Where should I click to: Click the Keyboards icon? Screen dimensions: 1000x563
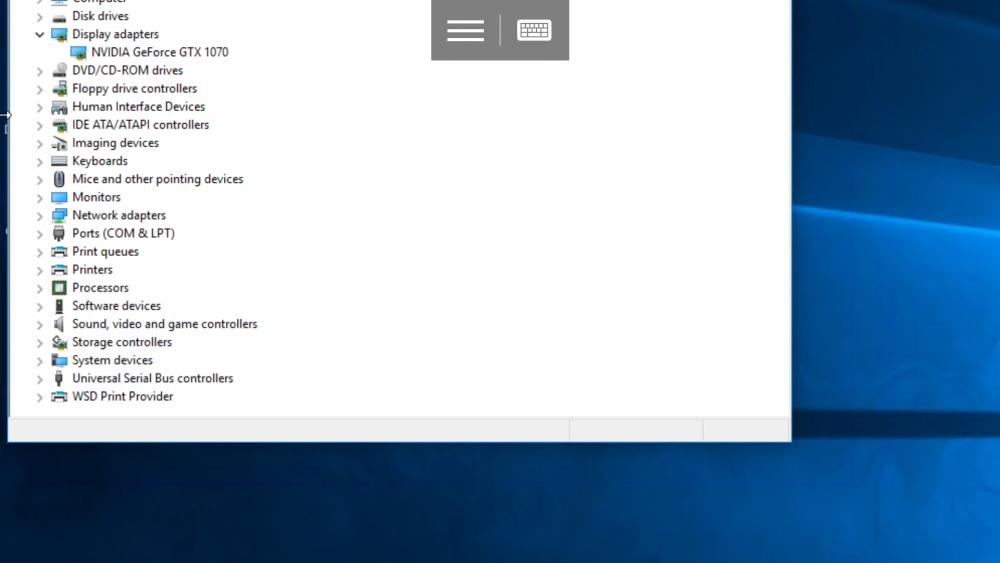point(59,161)
